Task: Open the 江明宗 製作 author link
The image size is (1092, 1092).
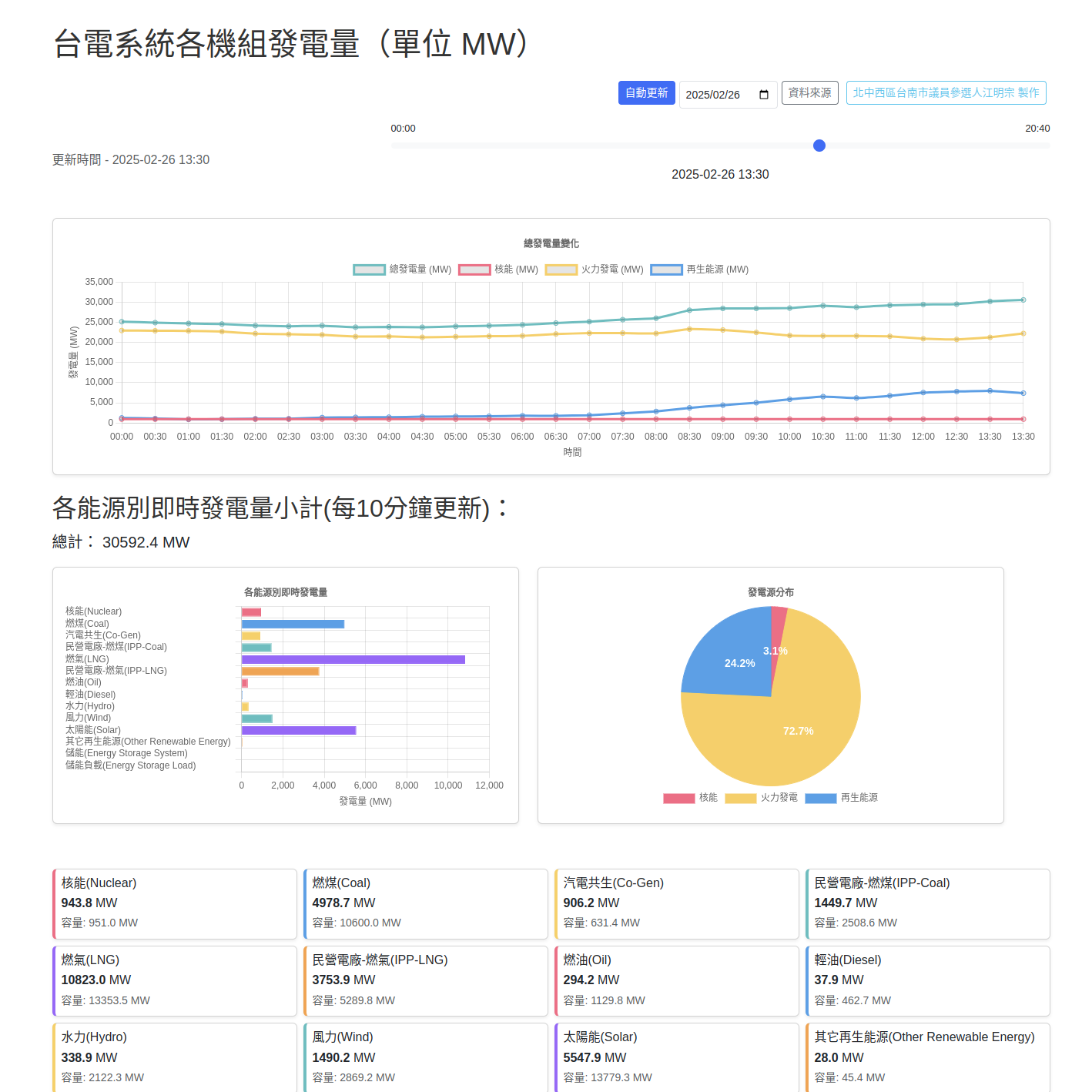Action: pyautogui.click(x=946, y=93)
